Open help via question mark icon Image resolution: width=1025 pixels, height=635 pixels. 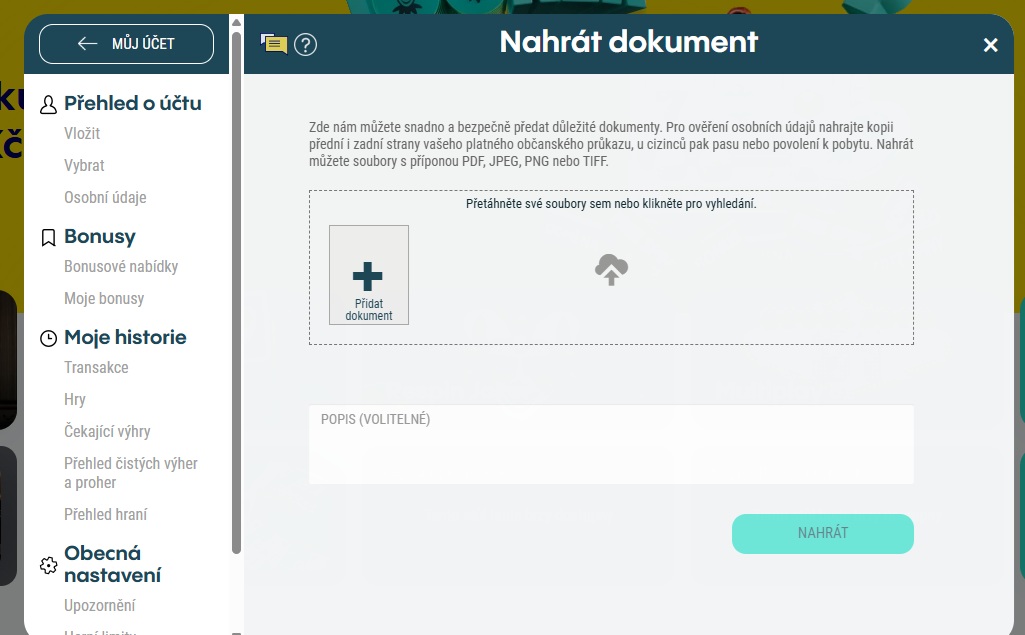coord(305,45)
